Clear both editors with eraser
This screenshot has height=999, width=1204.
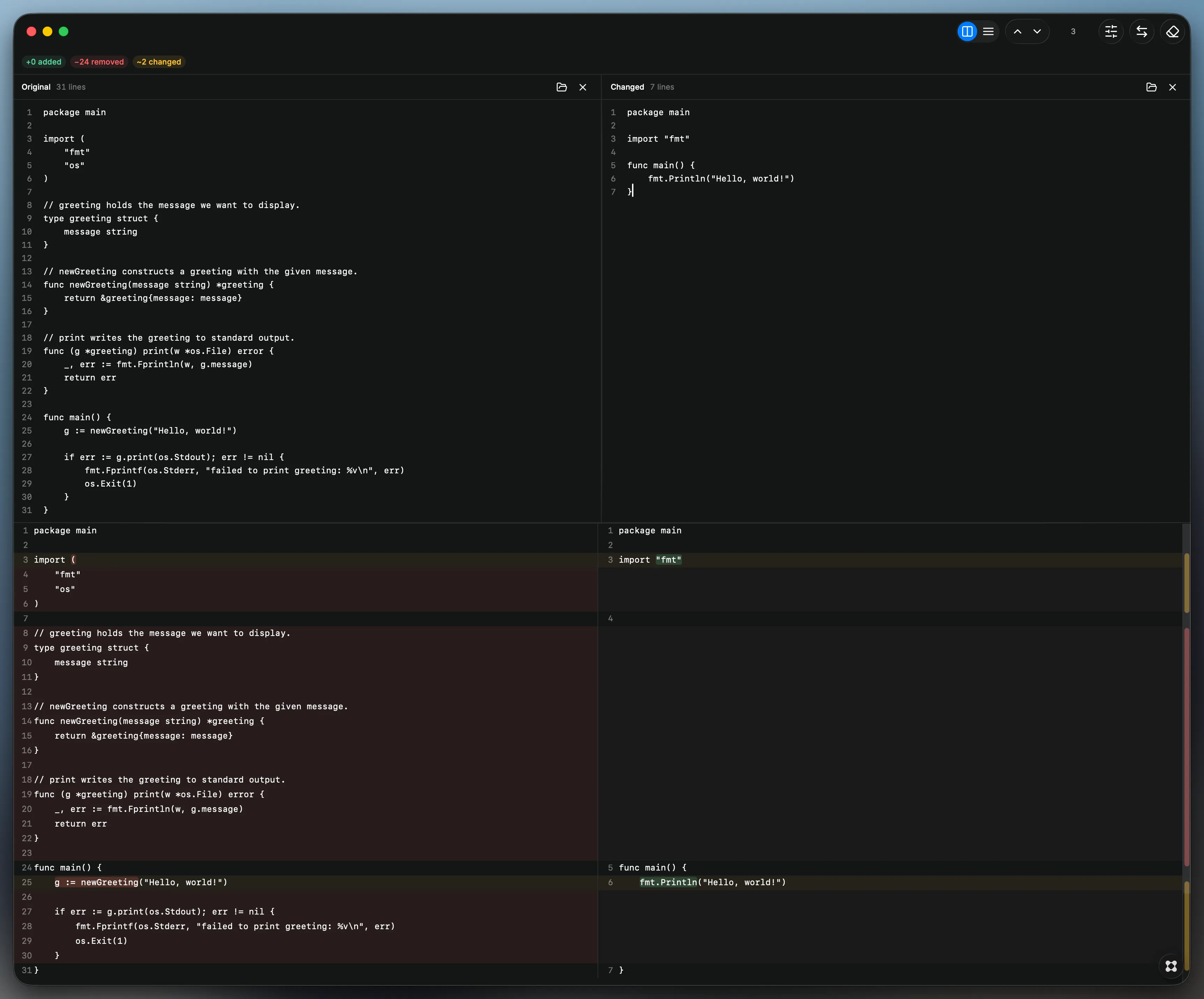click(x=1173, y=31)
